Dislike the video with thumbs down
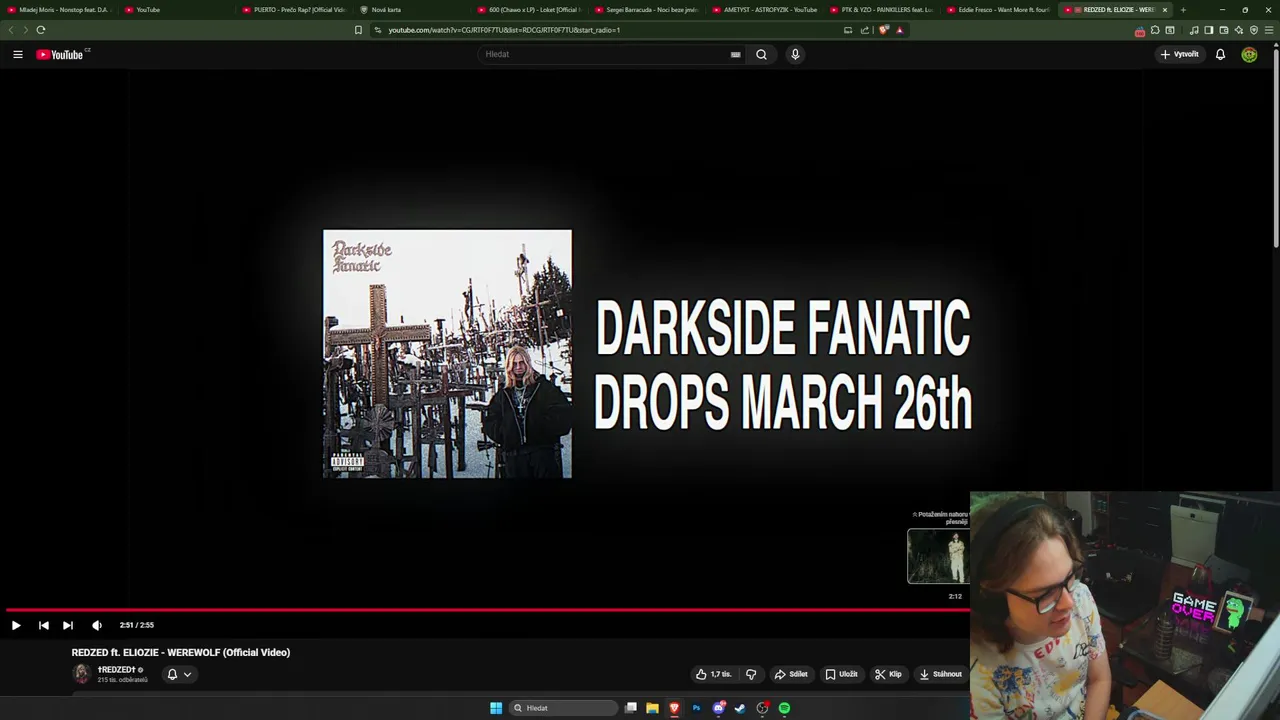Viewport: 1280px width, 720px height. click(x=751, y=674)
